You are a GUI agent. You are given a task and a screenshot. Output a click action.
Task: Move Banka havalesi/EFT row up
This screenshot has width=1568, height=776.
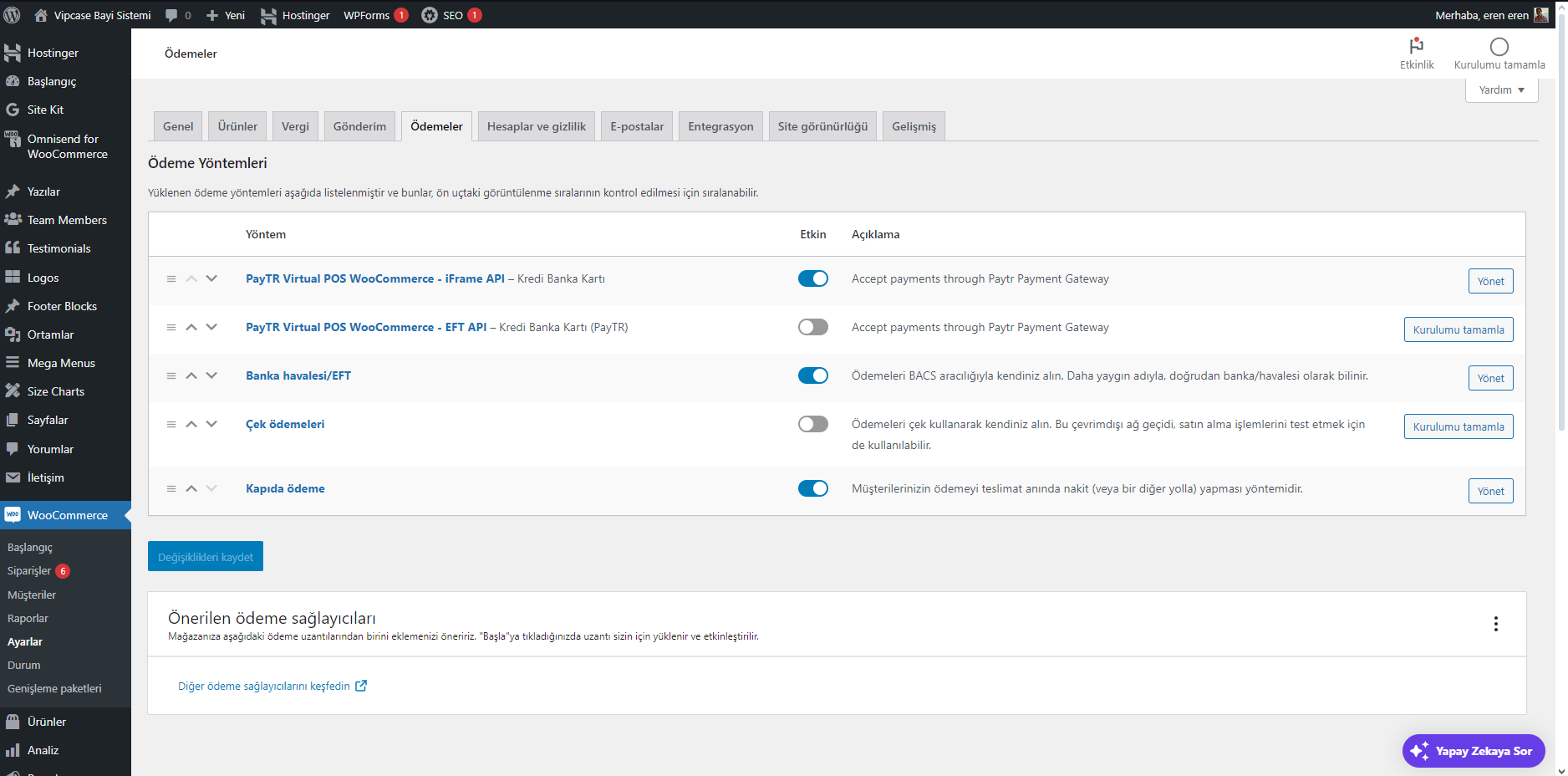coord(191,375)
